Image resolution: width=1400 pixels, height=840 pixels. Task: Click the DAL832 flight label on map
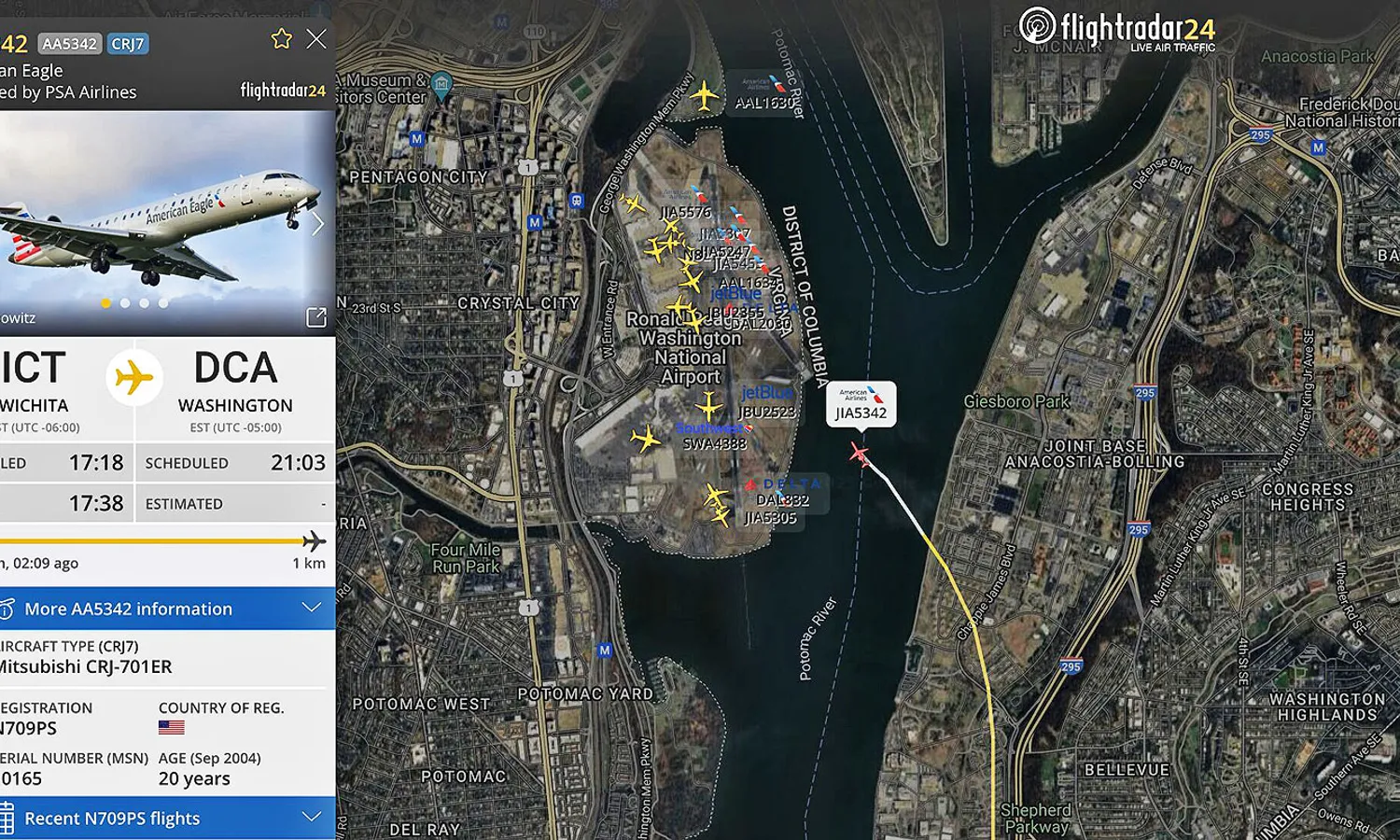(783, 500)
